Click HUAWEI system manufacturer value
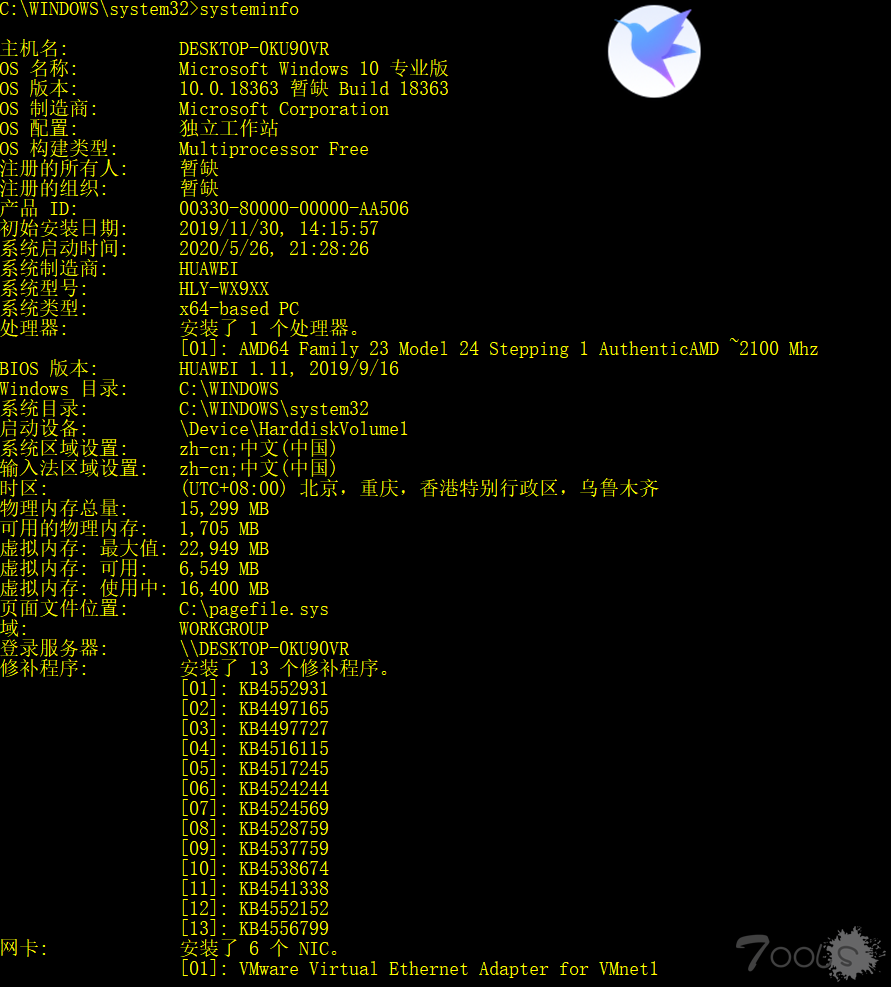891x987 pixels. 208,269
